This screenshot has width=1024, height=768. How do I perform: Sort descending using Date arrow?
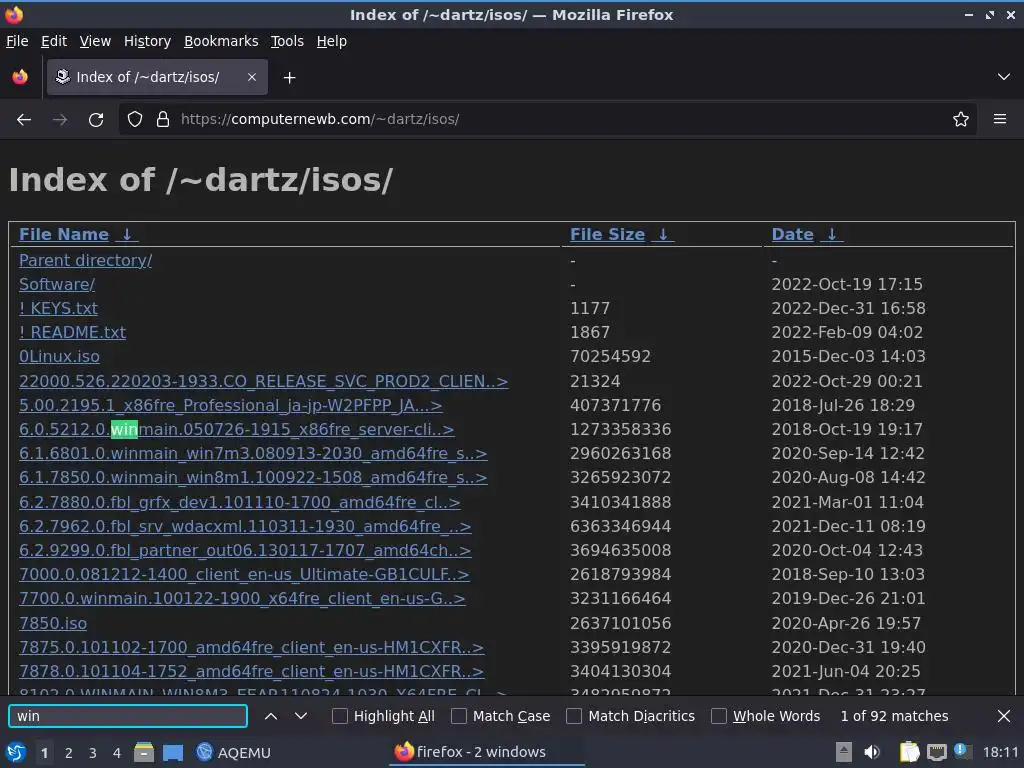pos(832,234)
